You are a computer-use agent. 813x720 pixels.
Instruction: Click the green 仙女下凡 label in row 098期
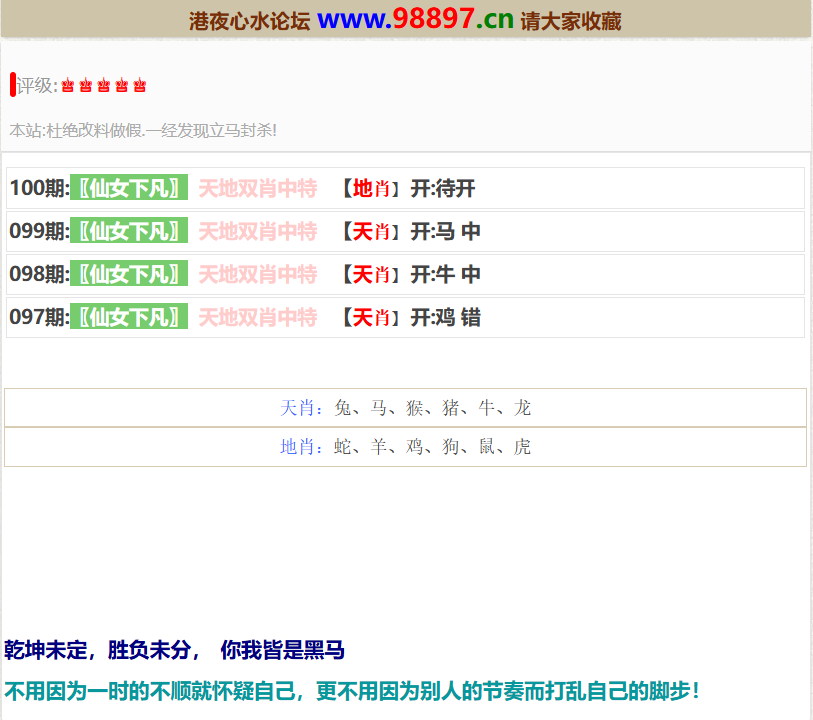129,274
